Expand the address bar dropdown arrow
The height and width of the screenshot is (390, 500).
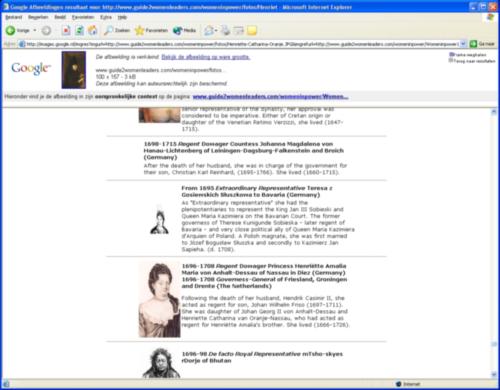click(x=463, y=44)
